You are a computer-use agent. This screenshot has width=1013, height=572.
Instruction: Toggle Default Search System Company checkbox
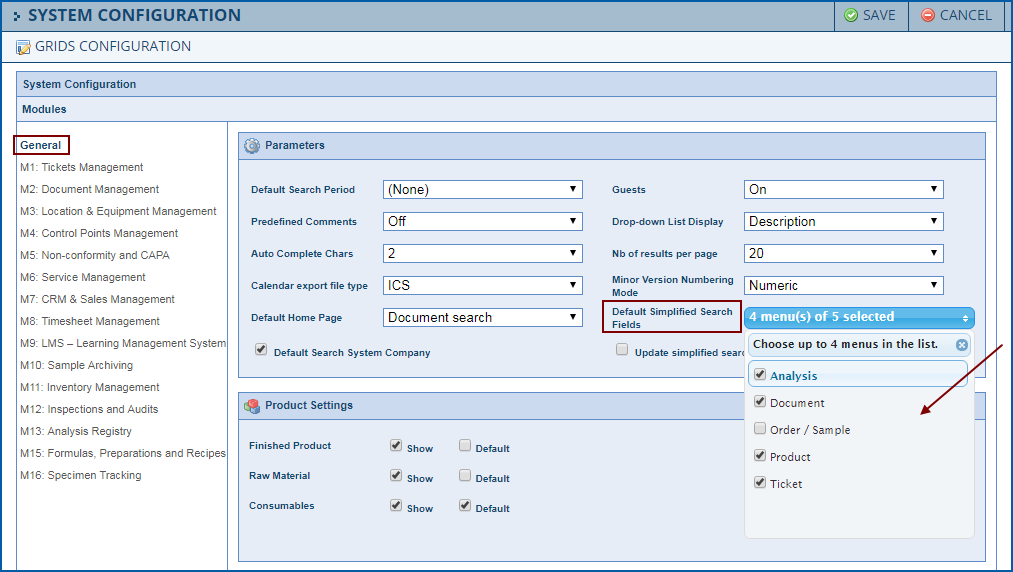261,350
